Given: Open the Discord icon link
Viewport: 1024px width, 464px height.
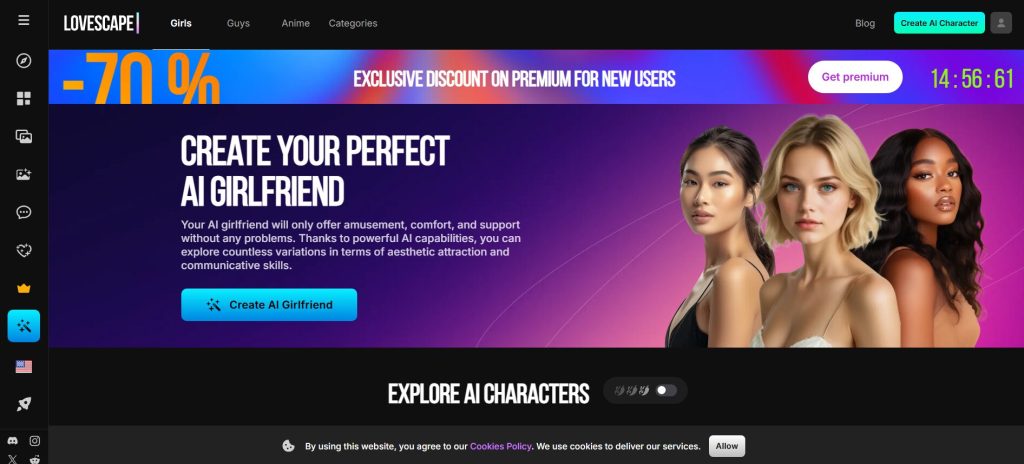Looking at the screenshot, I should pyautogui.click(x=12, y=441).
